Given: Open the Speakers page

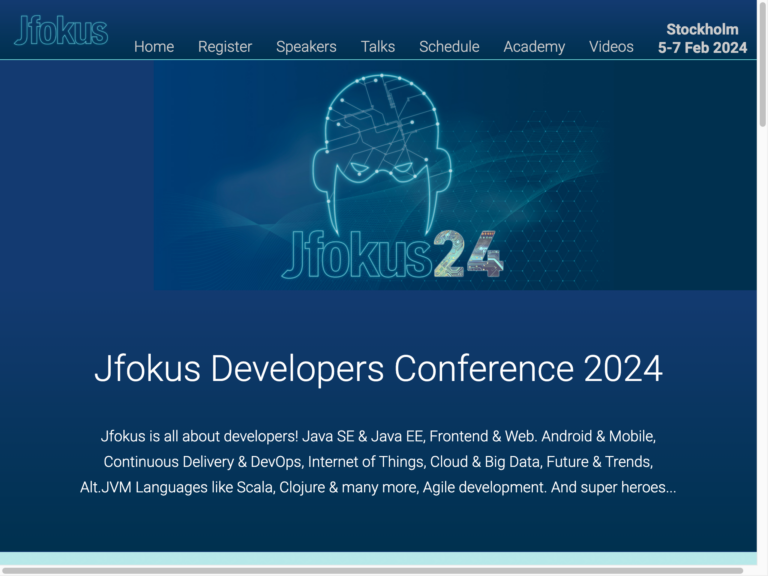Looking at the screenshot, I should pyautogui.click(x=306, y=47).
